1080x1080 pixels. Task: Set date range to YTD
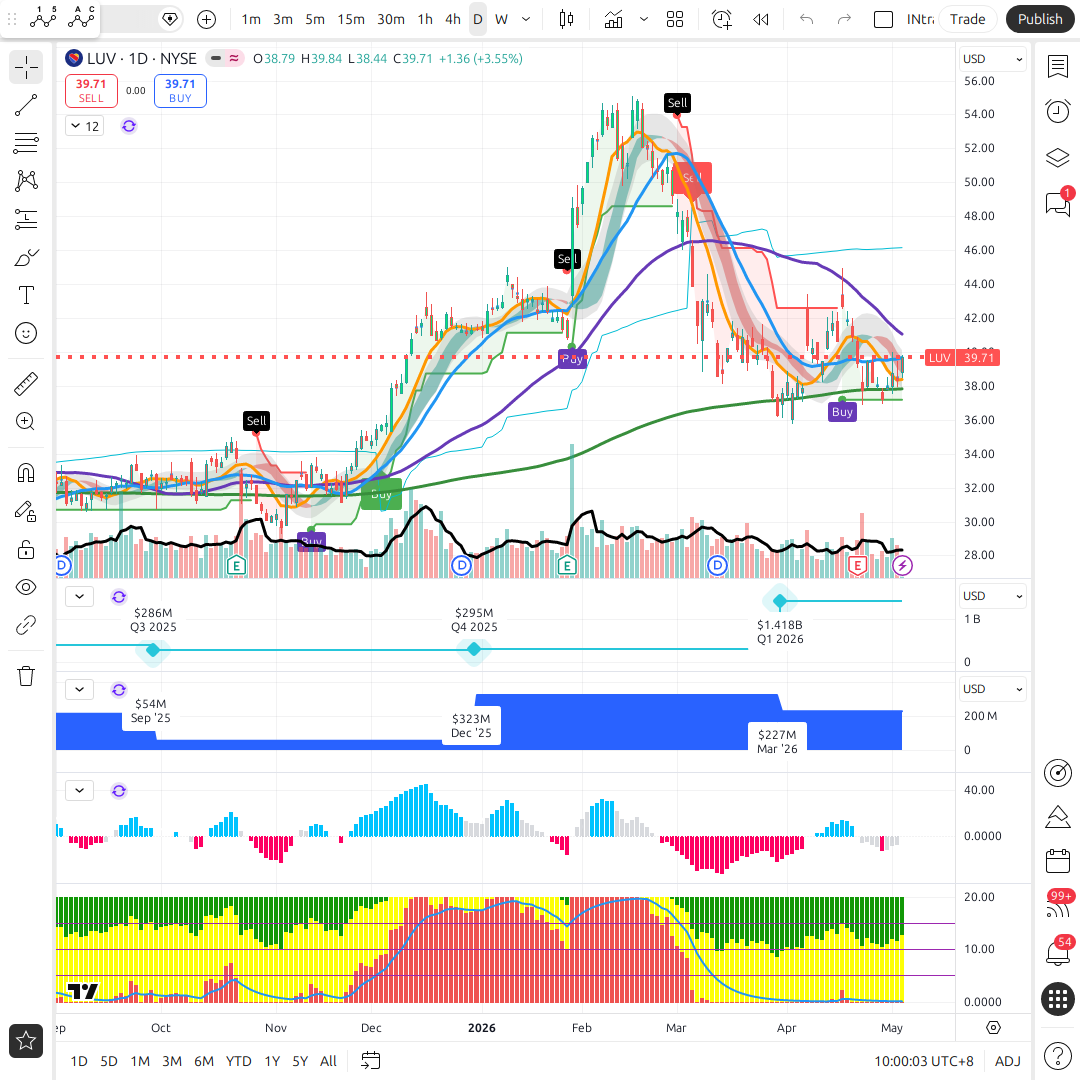239,1061
